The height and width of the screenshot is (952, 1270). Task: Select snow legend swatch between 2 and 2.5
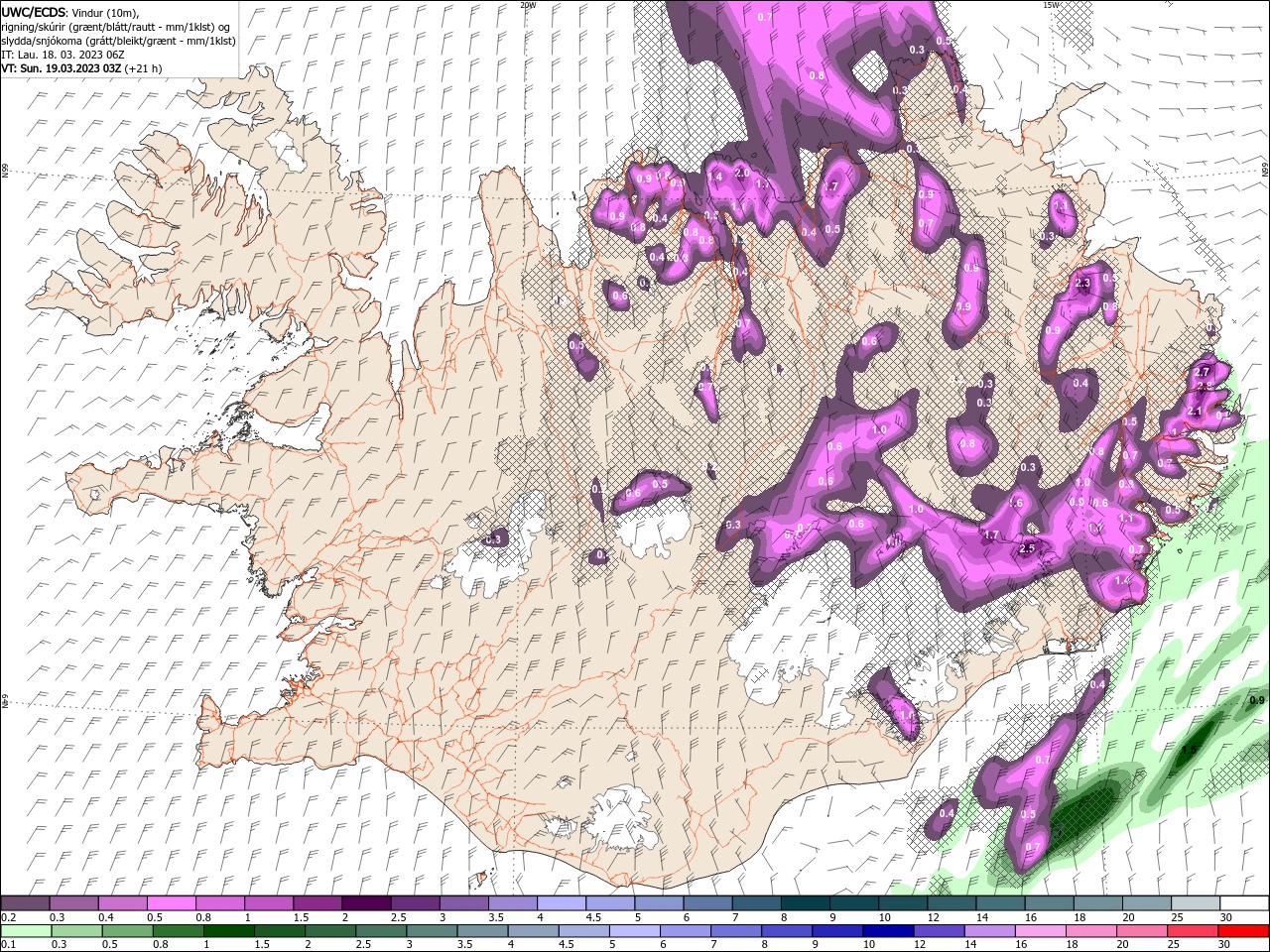point(366,903)
